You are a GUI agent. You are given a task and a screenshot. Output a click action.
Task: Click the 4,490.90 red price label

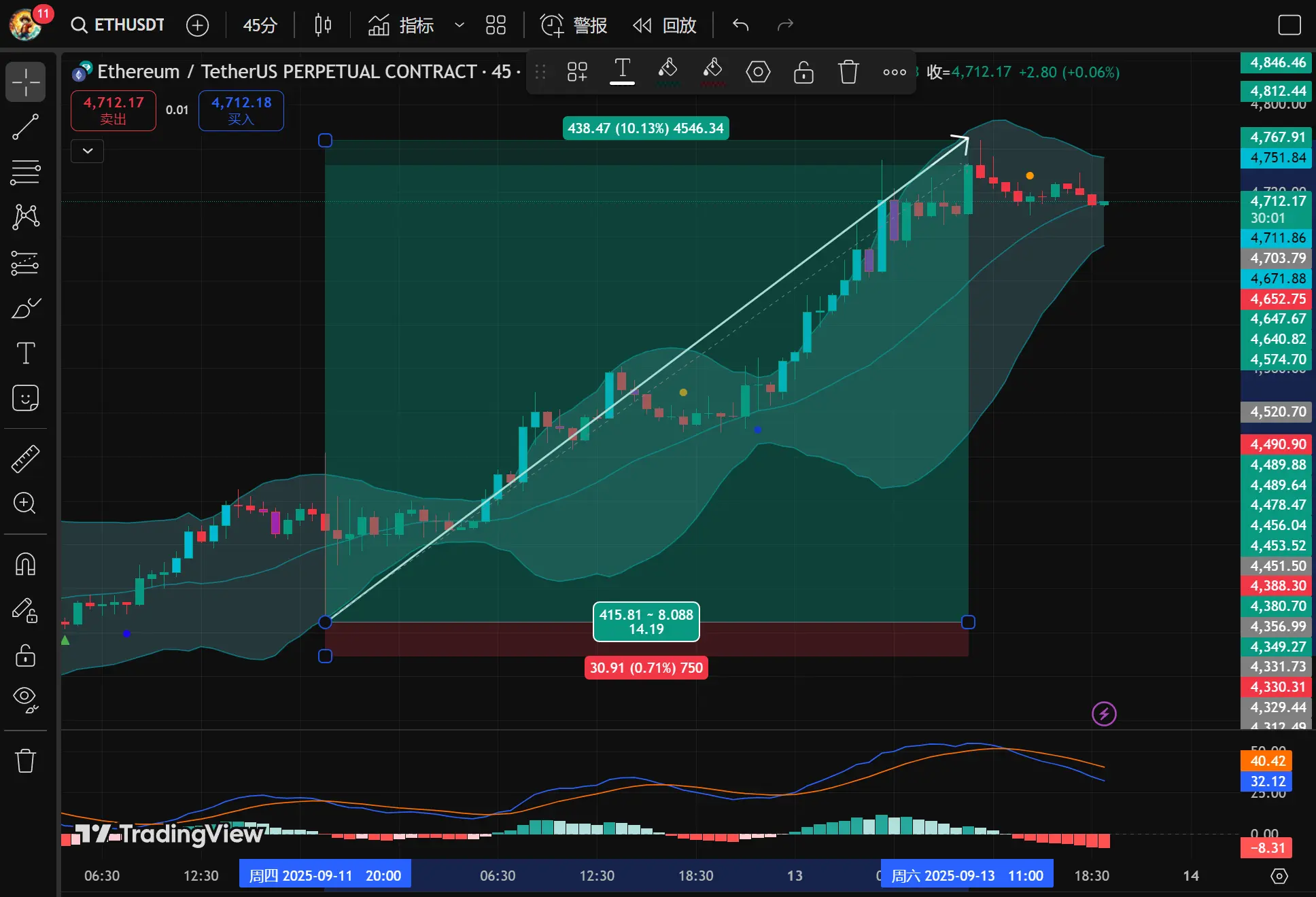point(1276,444)
